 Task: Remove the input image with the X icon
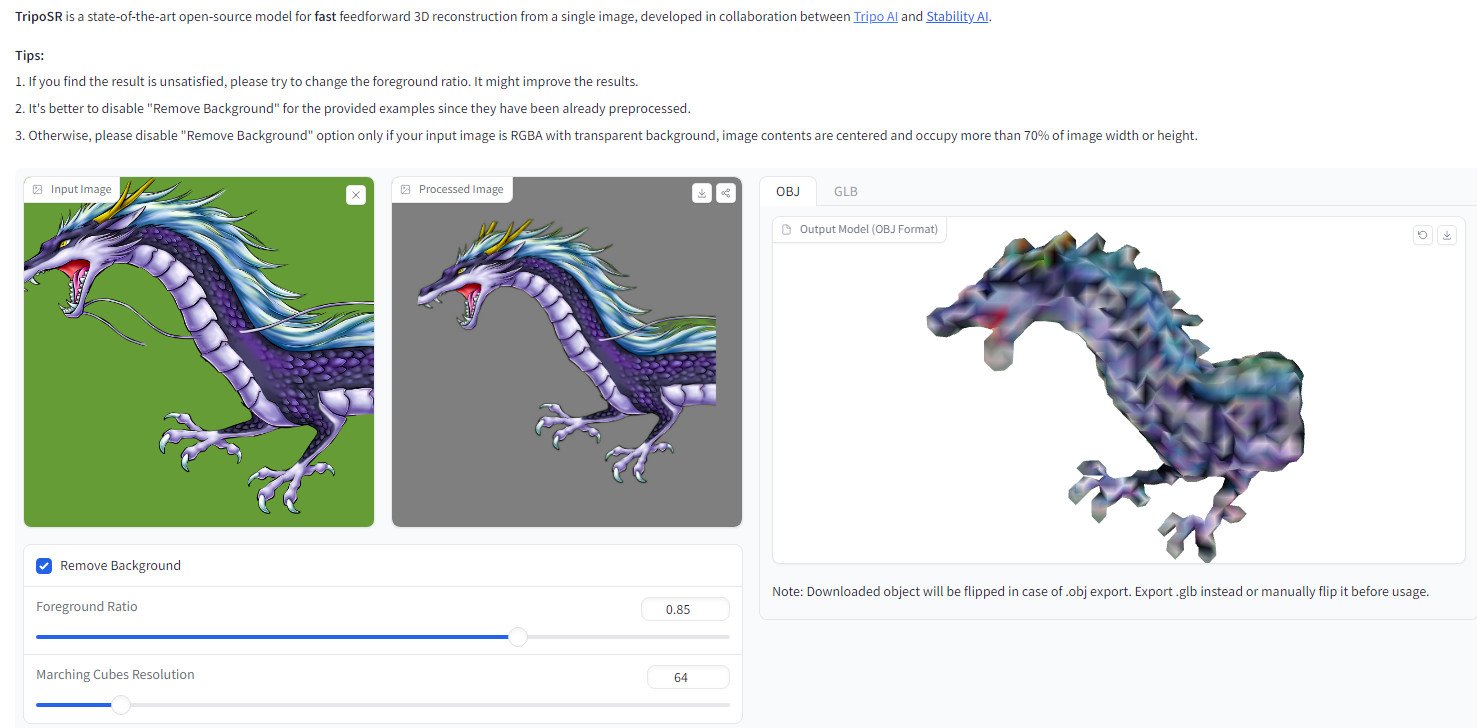click(x=356, y=195)
